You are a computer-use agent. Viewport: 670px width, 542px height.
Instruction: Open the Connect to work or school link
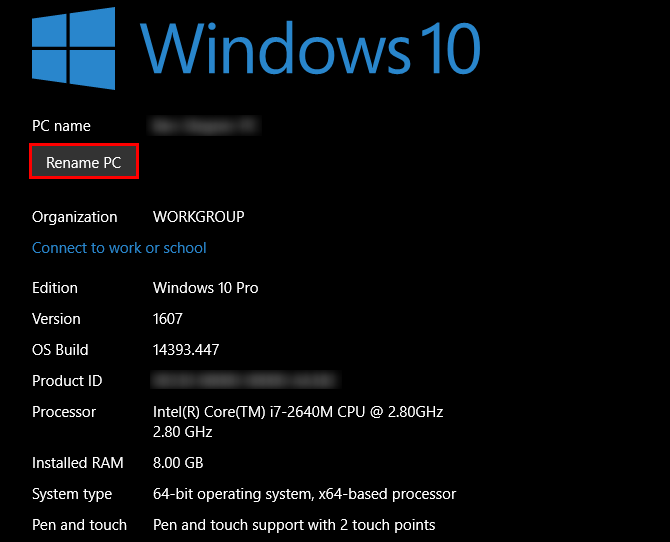click(x=119, y=248)
